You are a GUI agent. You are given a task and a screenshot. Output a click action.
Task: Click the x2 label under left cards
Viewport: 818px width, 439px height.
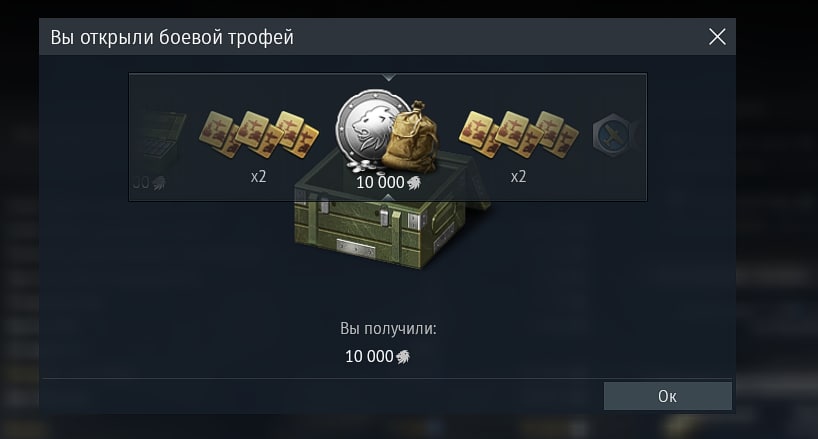pyautogui.click(x=259, y=176)
